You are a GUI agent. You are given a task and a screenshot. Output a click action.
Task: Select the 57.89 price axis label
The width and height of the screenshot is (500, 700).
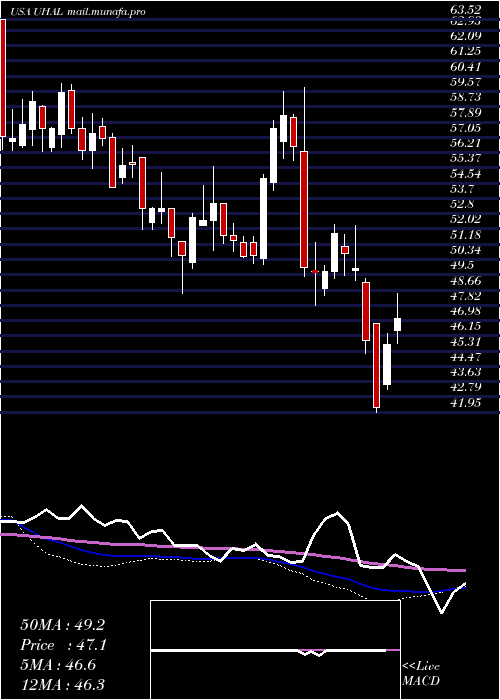pos(466,112)
